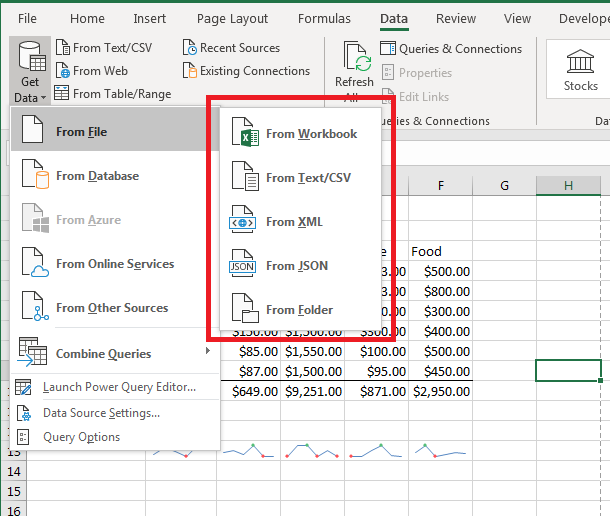Select column F header
Screen dimensions: 610x516
click(441, 186)
